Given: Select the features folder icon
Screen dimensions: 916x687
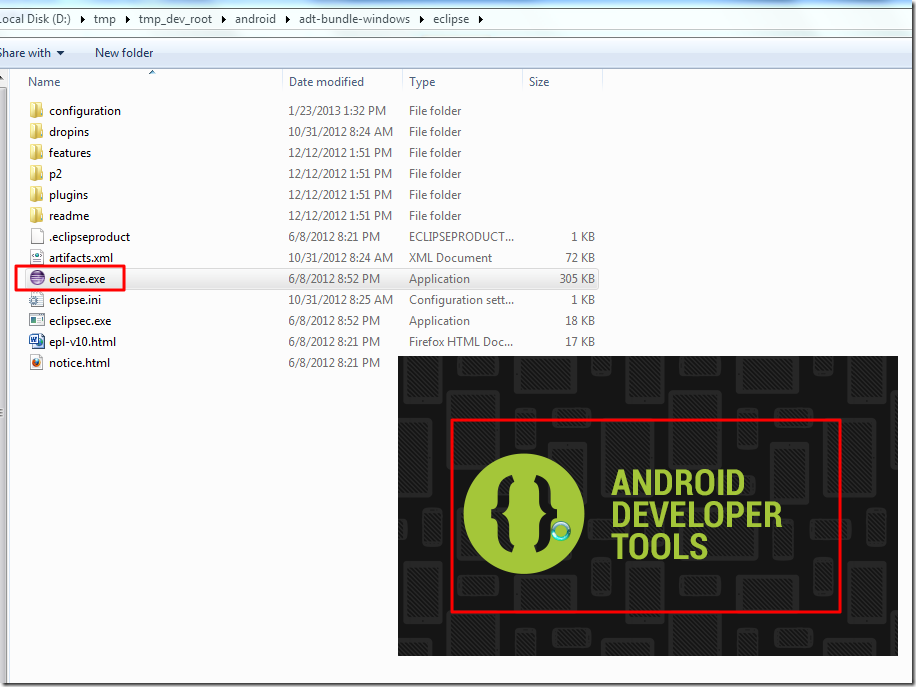Looking at the screenshot, I should [x=36, y=152].
